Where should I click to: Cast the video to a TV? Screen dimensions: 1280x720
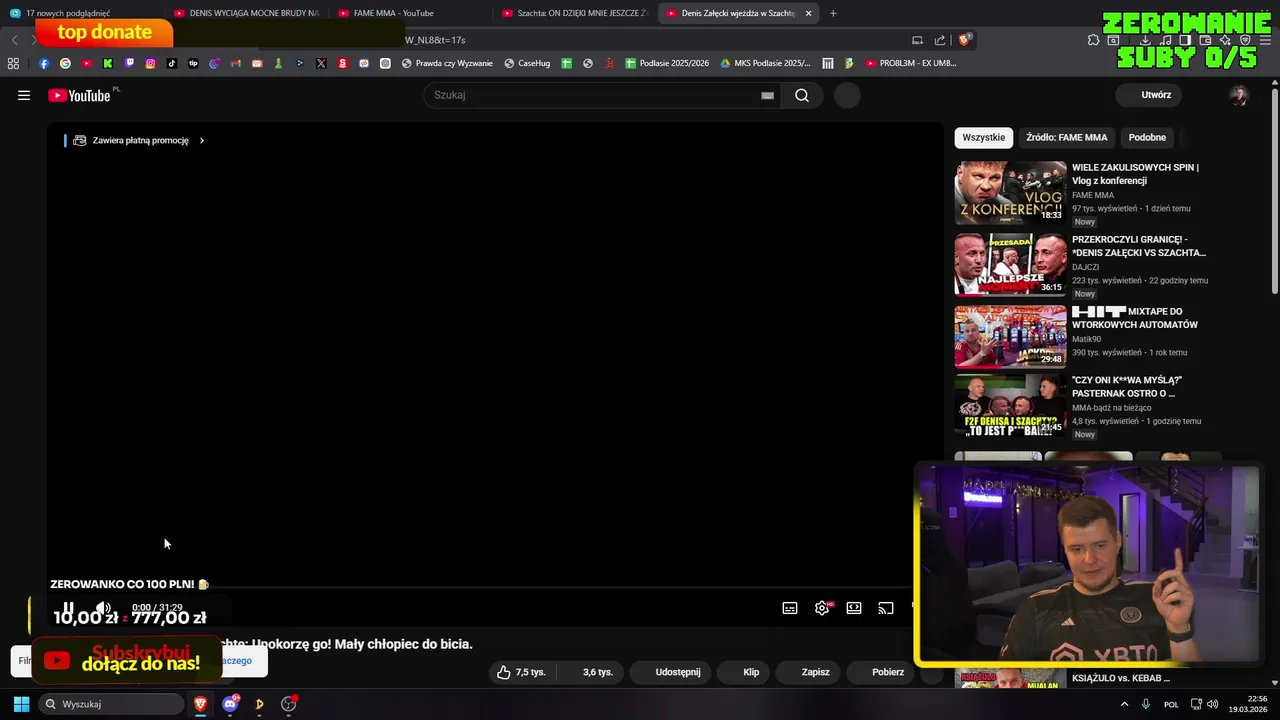[886, 608]
